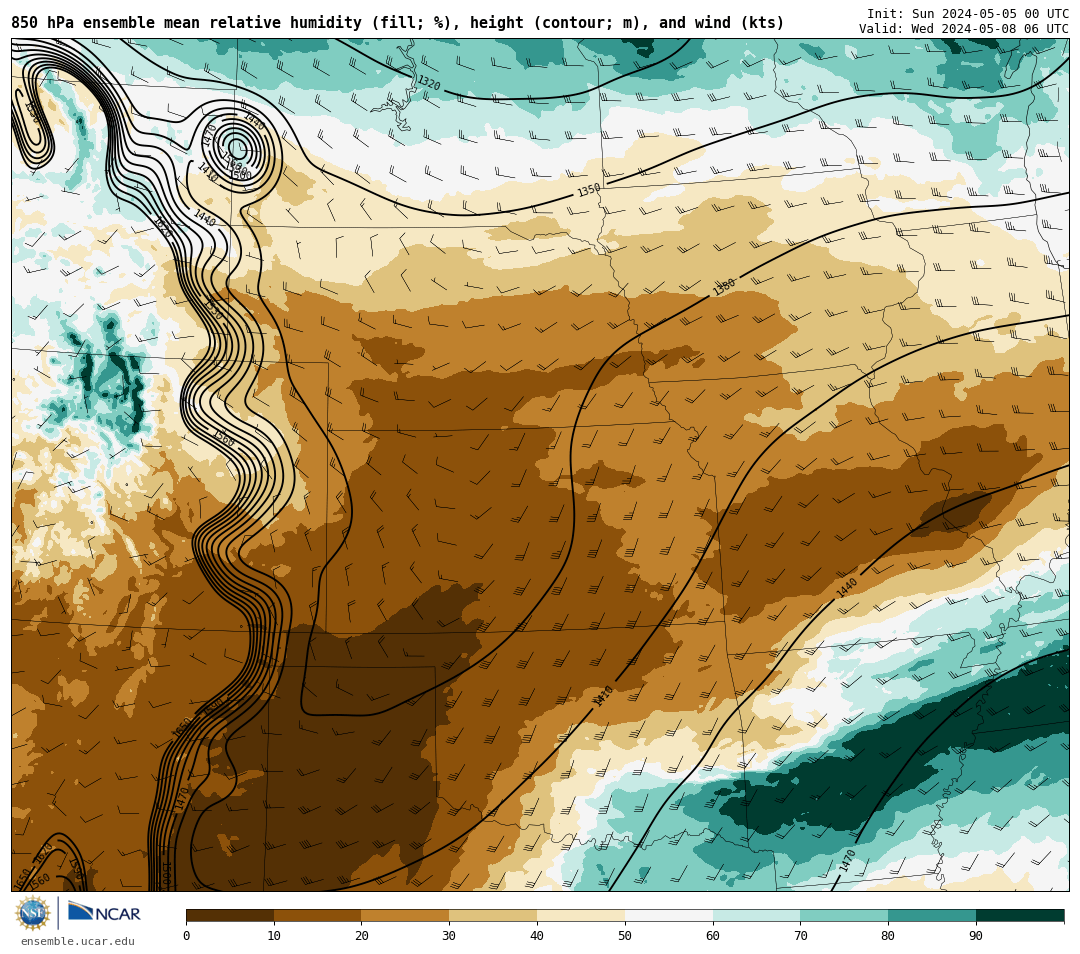Open the ensemble.ucar.edu website text
Viewport: 1080px width, 954px height.
click(78, 941)
